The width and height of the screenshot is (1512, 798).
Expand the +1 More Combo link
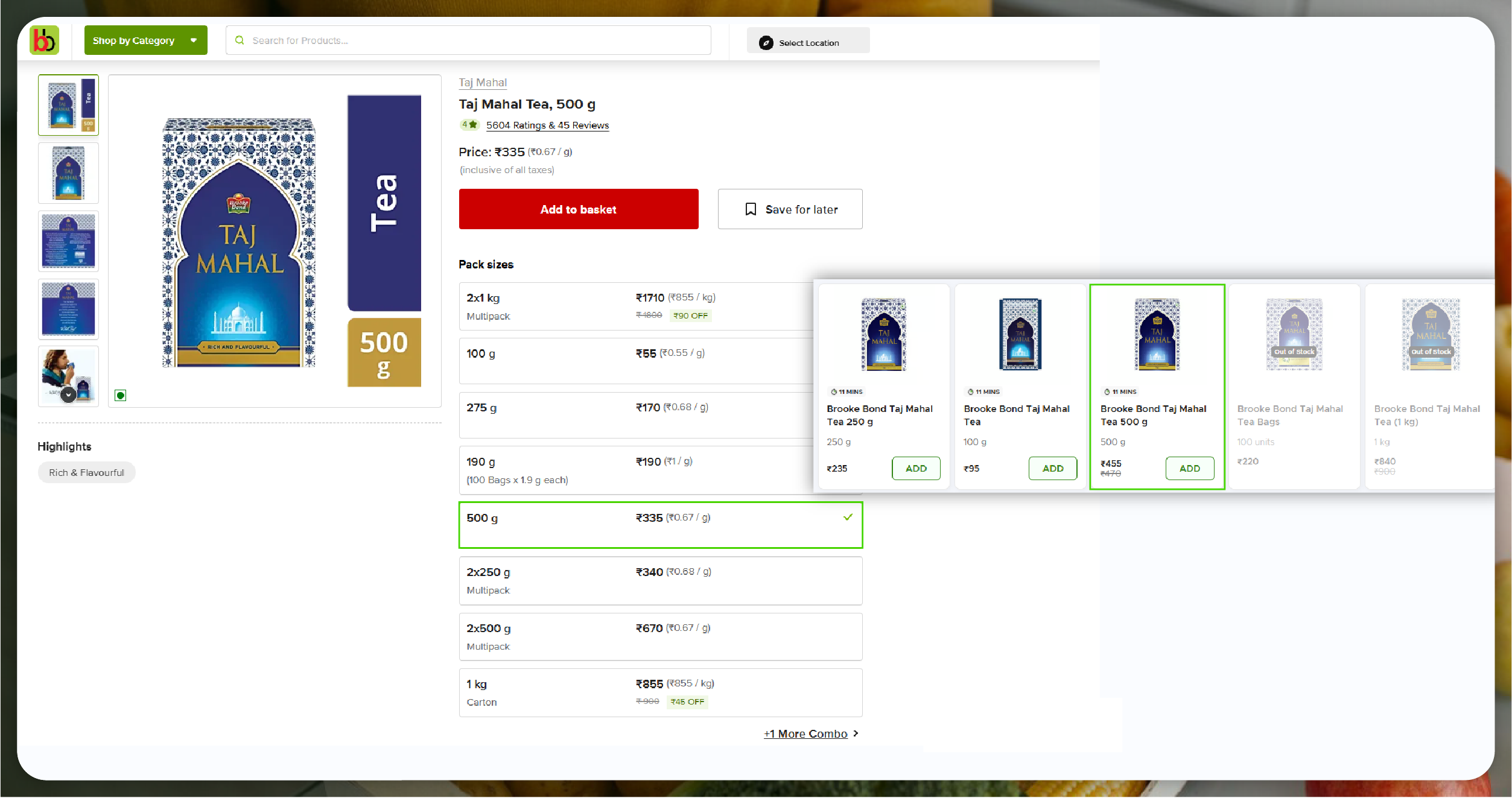point(805,733)
